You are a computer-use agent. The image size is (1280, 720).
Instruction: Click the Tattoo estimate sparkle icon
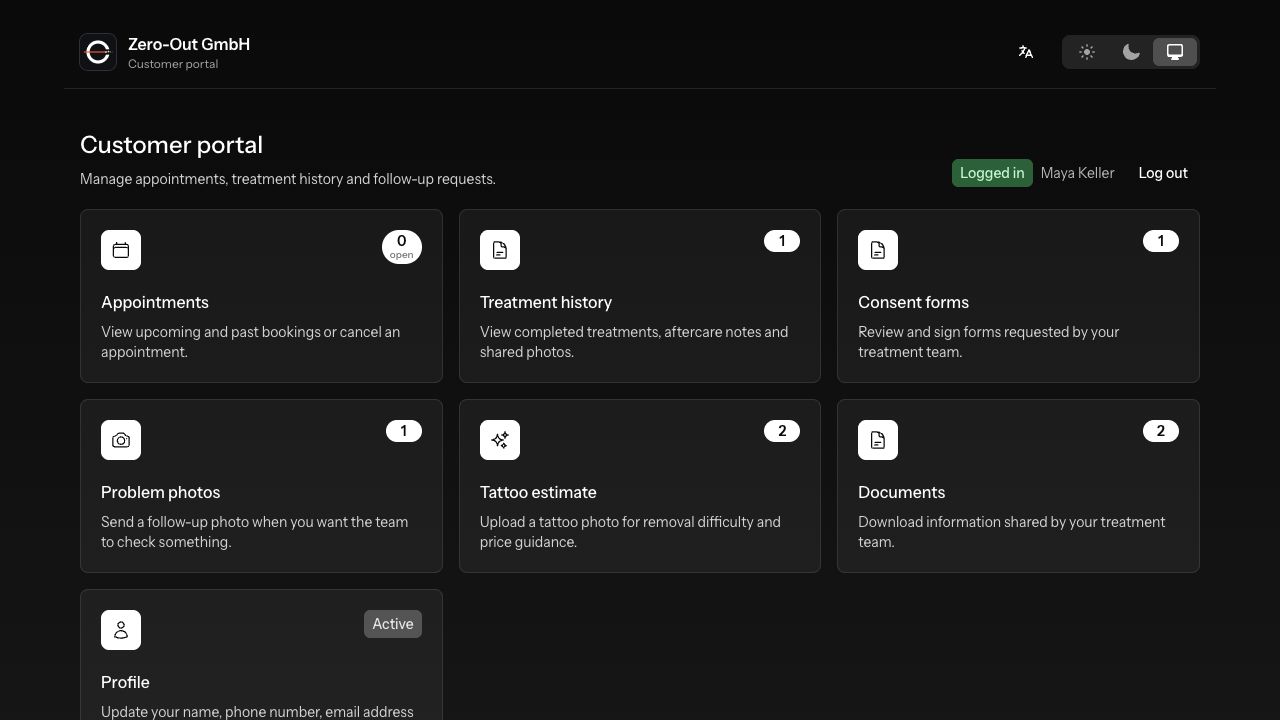tap(500, 440)
